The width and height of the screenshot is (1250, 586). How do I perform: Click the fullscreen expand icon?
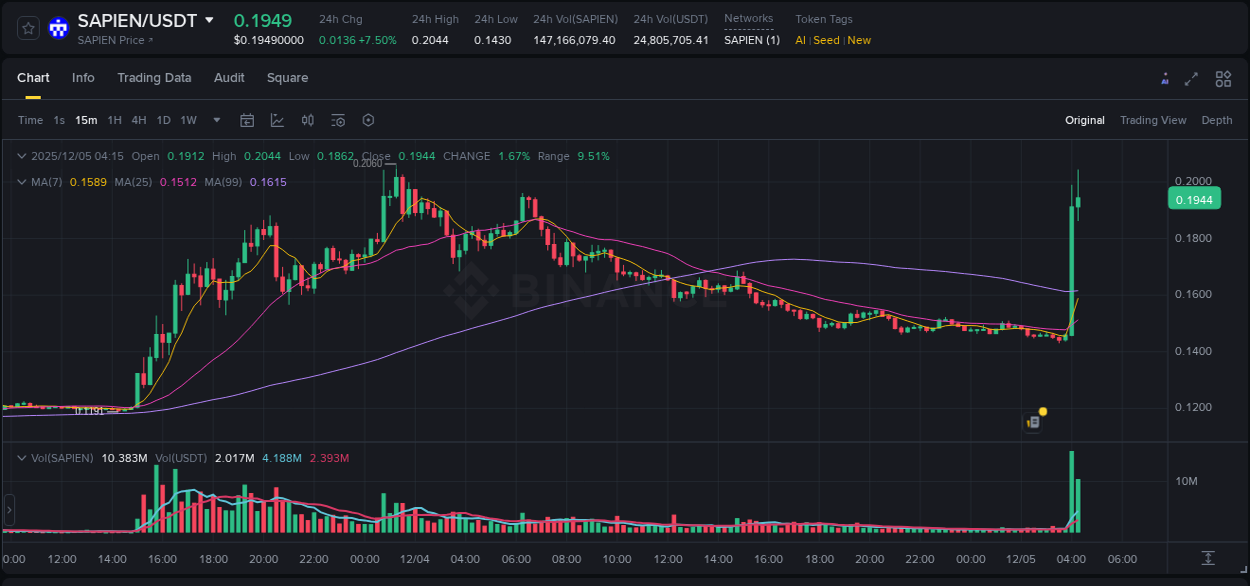(1191, 78)
